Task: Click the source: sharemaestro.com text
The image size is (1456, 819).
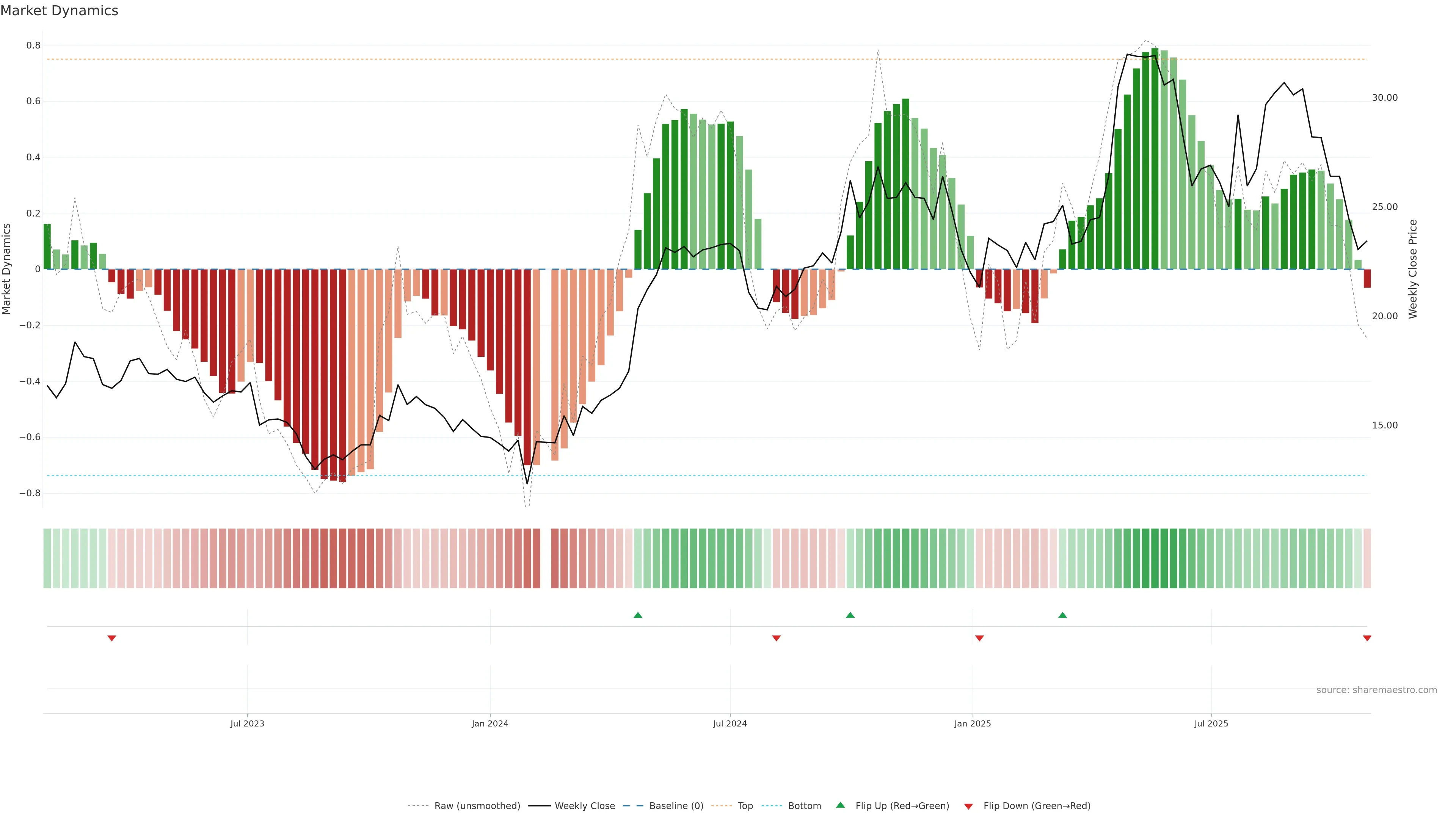Action: [1376, 690]
